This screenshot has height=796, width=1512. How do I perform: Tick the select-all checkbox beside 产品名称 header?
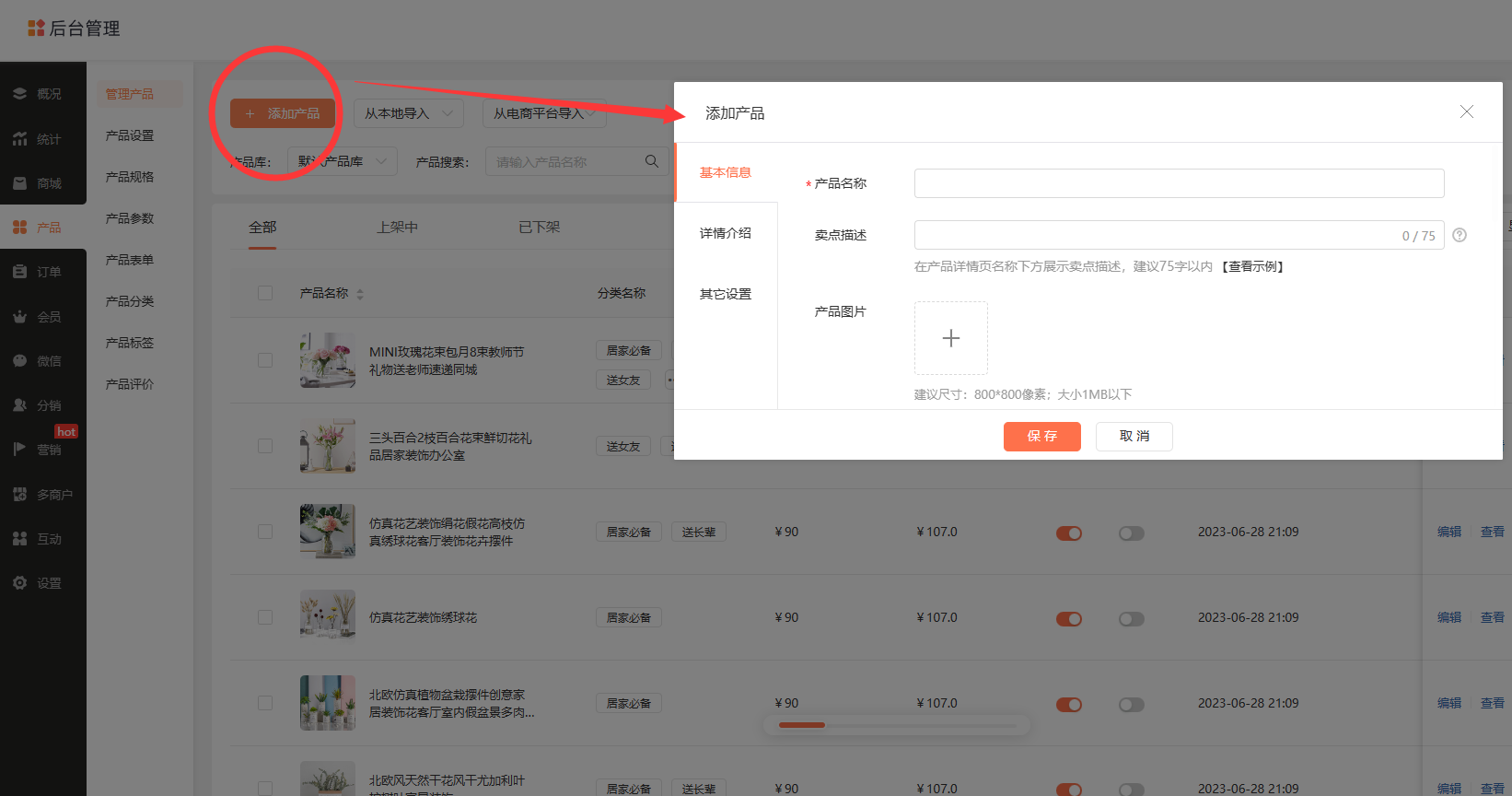[x=265, y=293]
